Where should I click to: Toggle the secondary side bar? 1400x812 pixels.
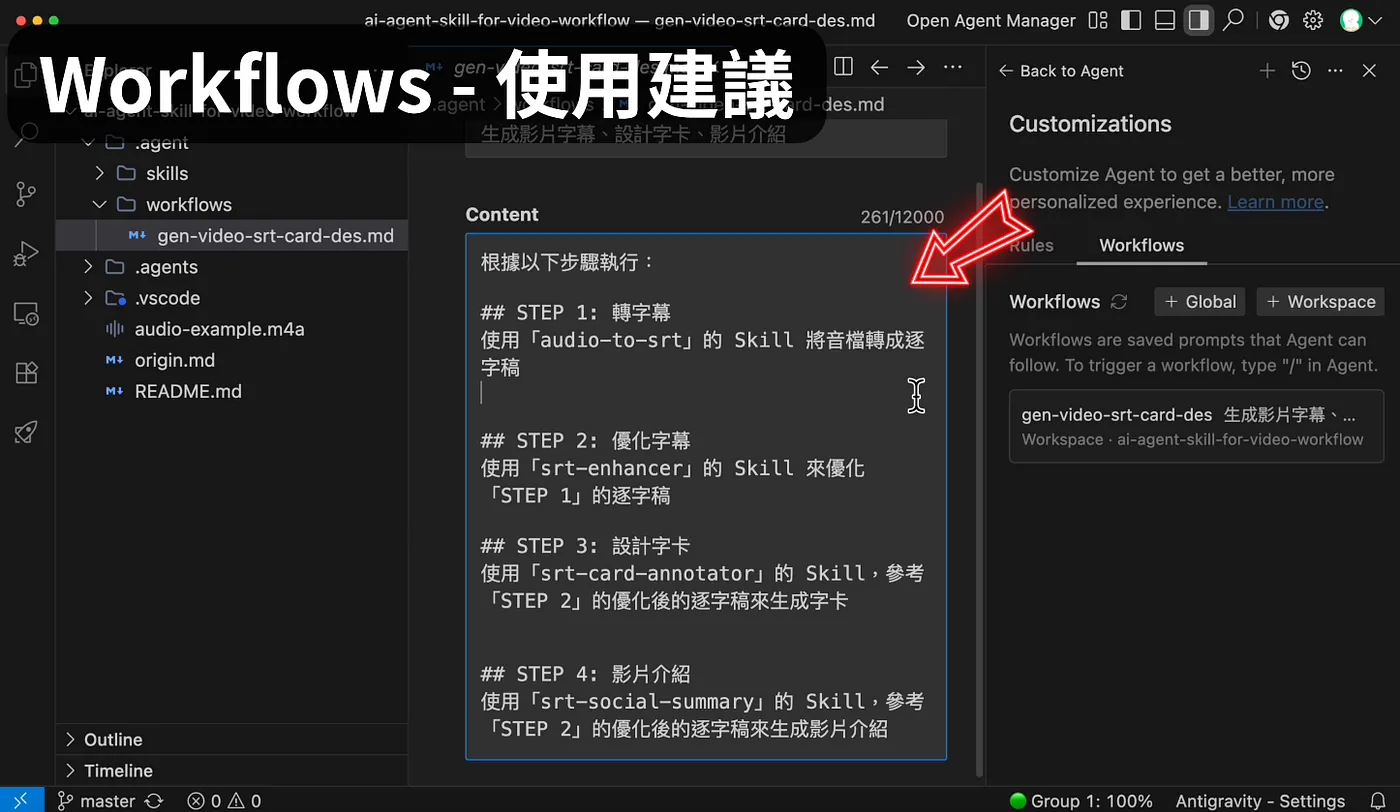pos(1198,20)
